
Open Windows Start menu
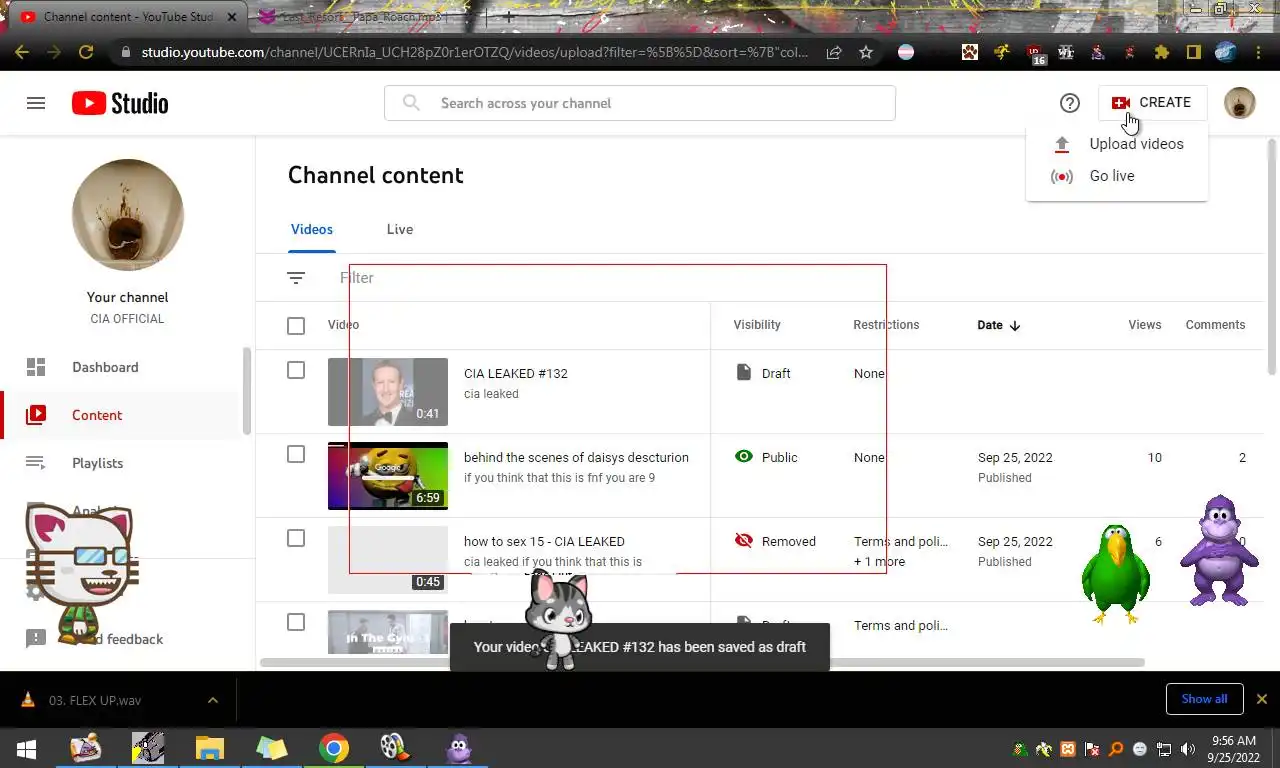pyautogui.click(x=26, y=748)
